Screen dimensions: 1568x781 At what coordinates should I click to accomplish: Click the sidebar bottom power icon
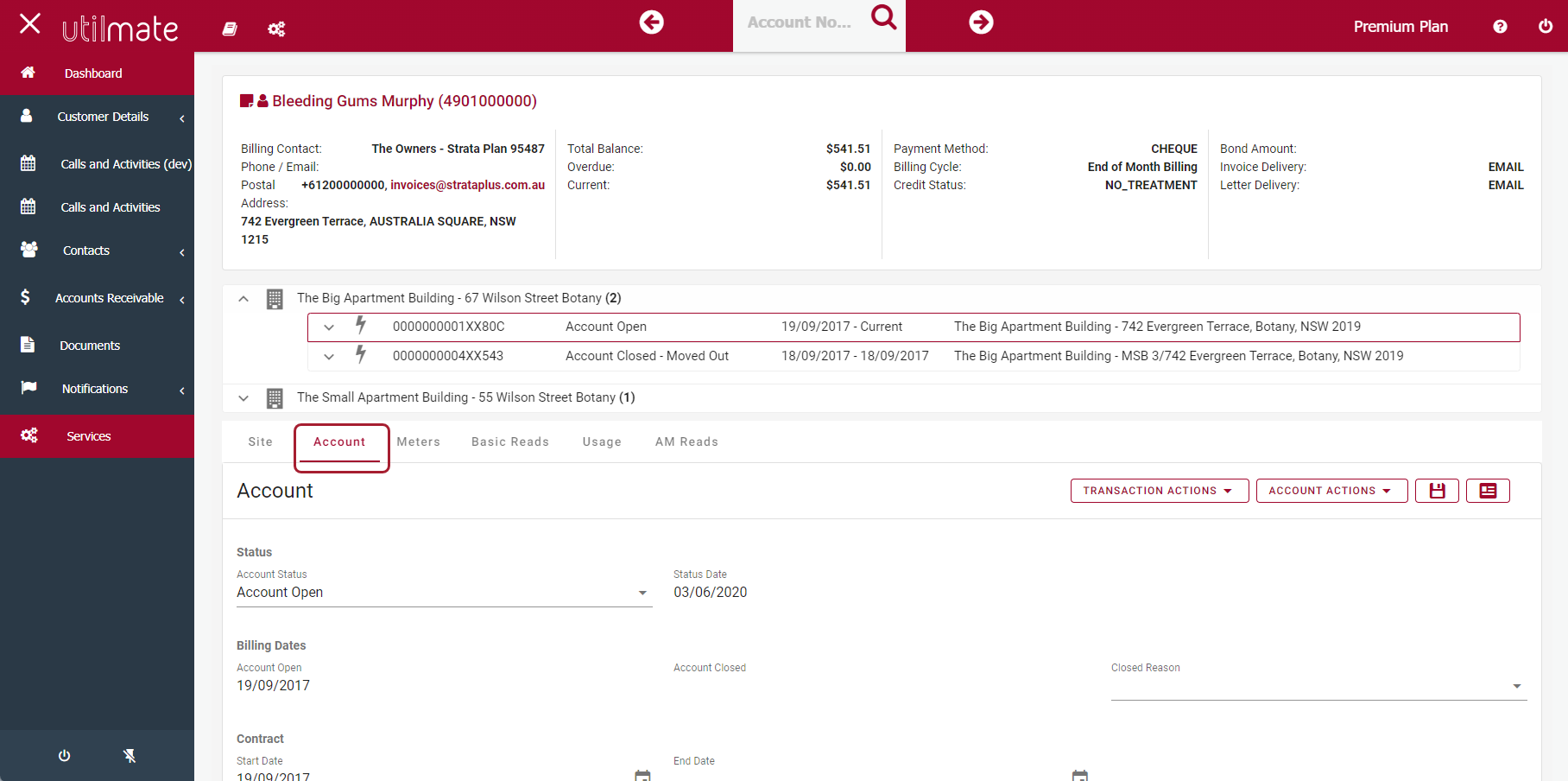[x=64, y=756]
